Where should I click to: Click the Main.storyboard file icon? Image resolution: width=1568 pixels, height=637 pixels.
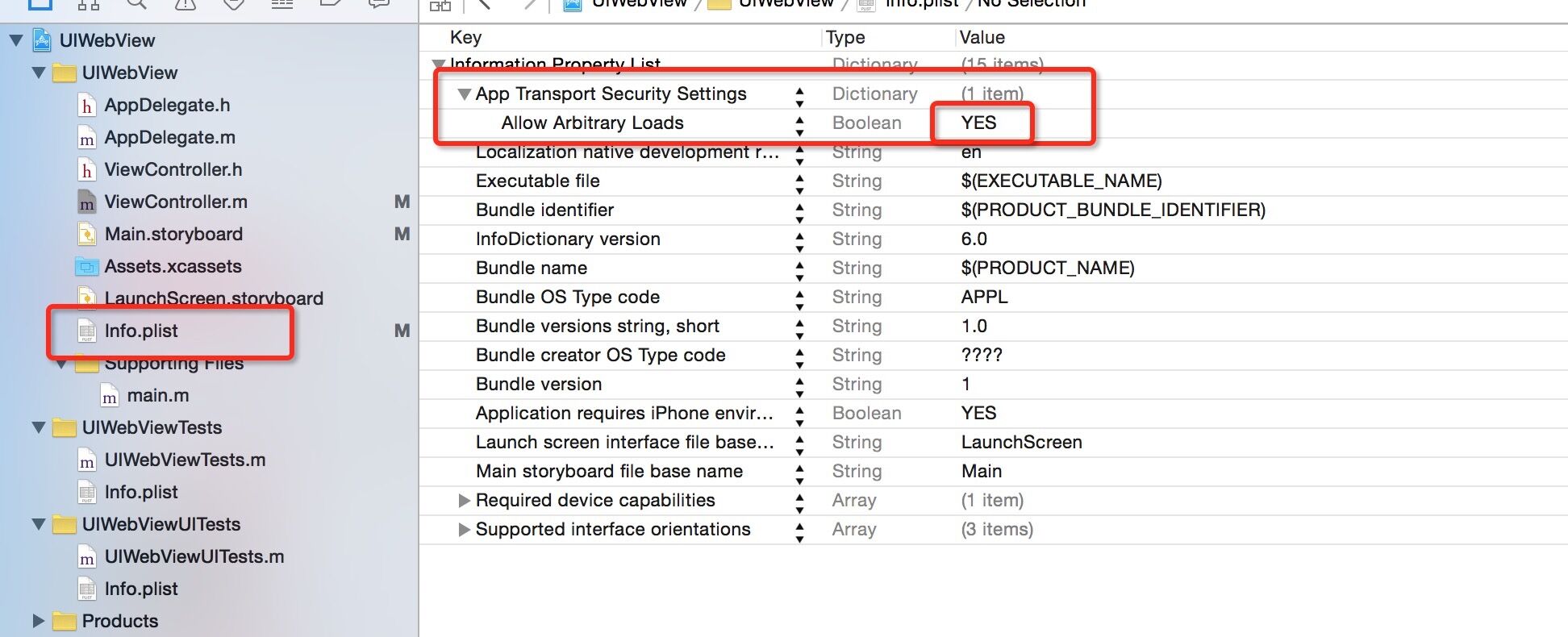pyautogui.click(x=87, y=234)
